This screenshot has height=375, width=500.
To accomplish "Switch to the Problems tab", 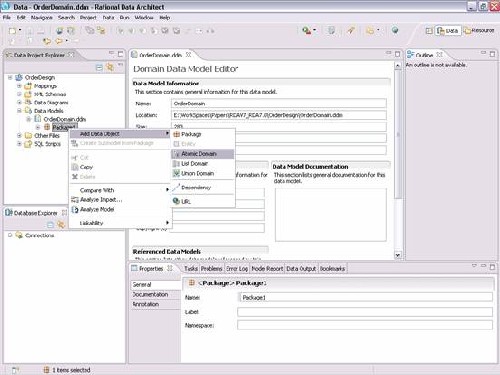I will click(x=211, y=269).
